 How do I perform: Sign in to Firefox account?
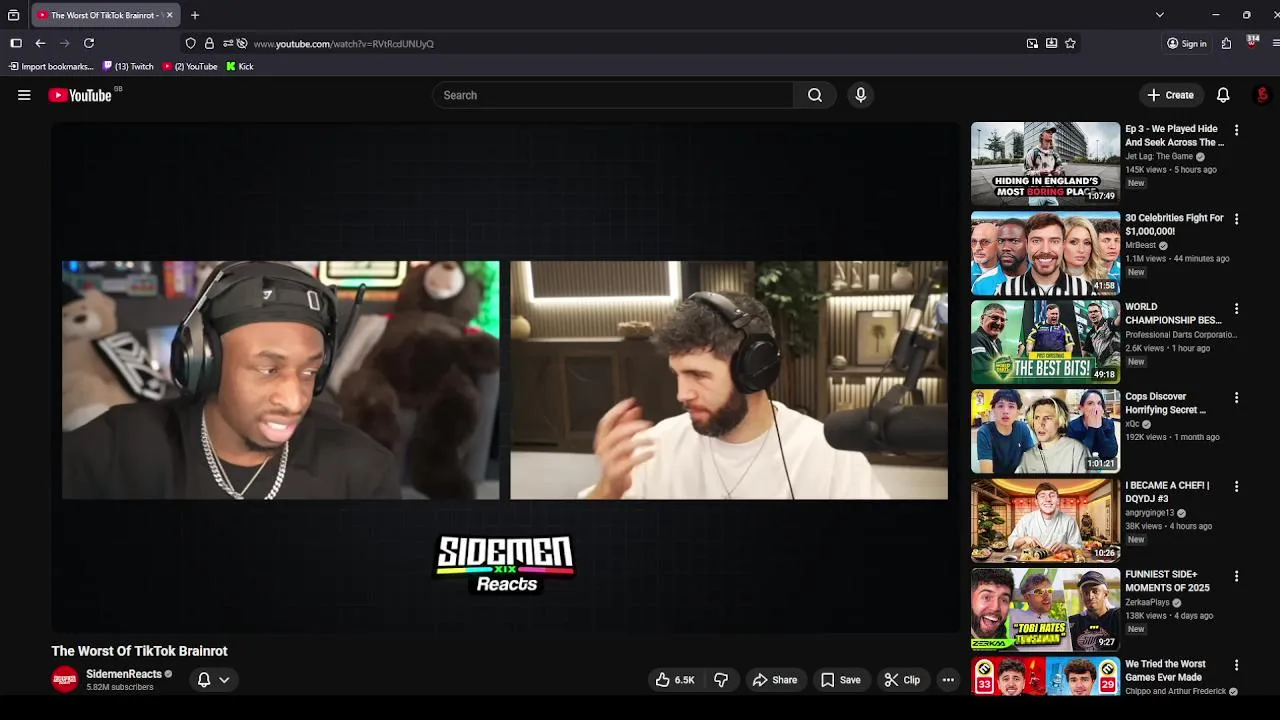pos(1187,43)
